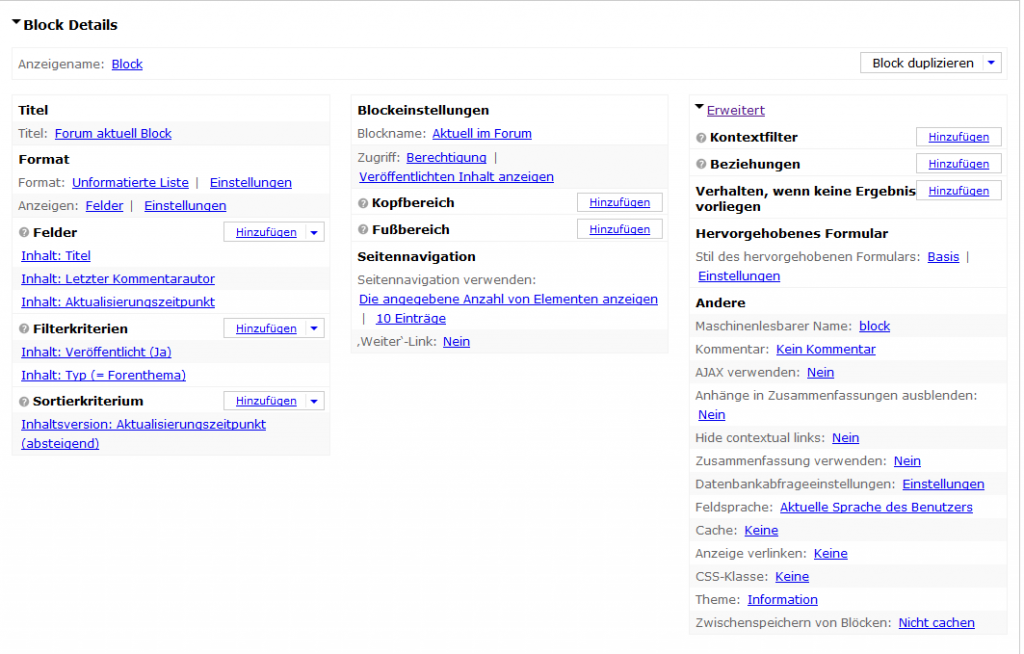
Task: Open the Block duplizieren dropdown arrow
Action: coord(990,63)
